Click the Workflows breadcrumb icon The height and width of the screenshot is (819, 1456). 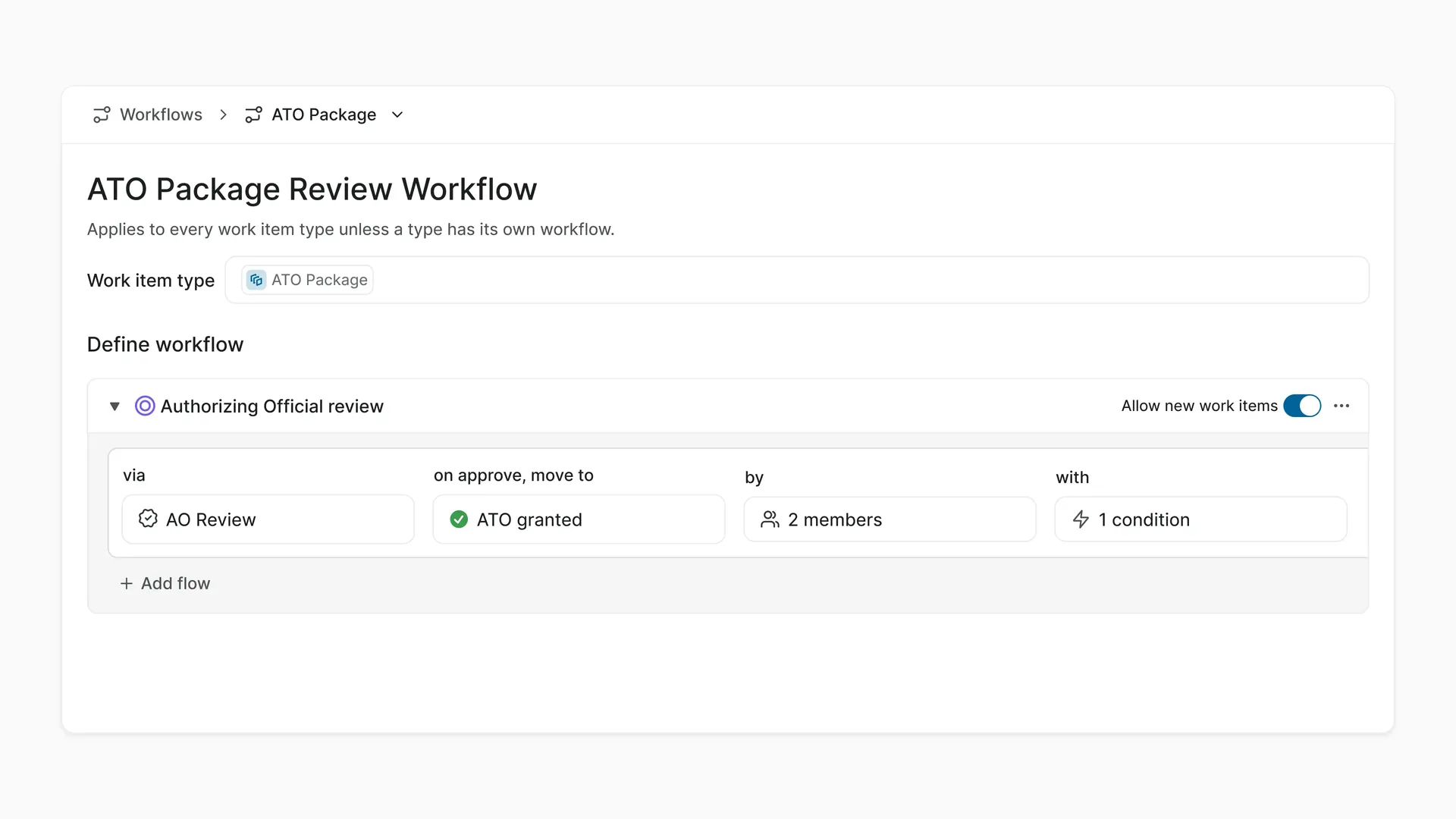(x=102, y=115)
